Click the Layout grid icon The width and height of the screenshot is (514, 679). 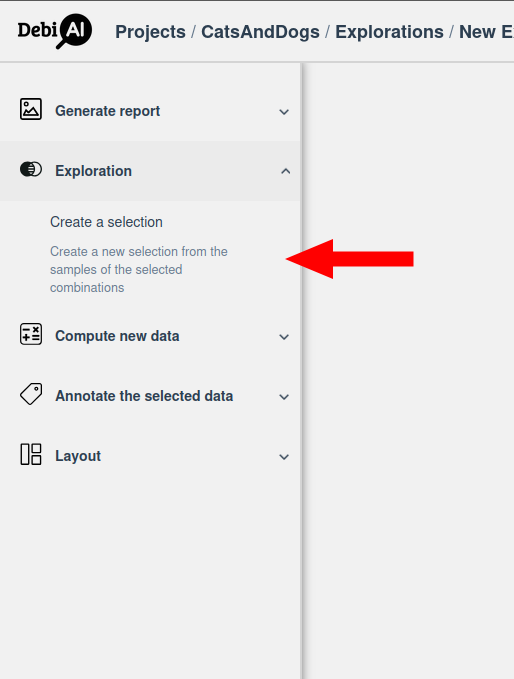click(x=31, y=454)
